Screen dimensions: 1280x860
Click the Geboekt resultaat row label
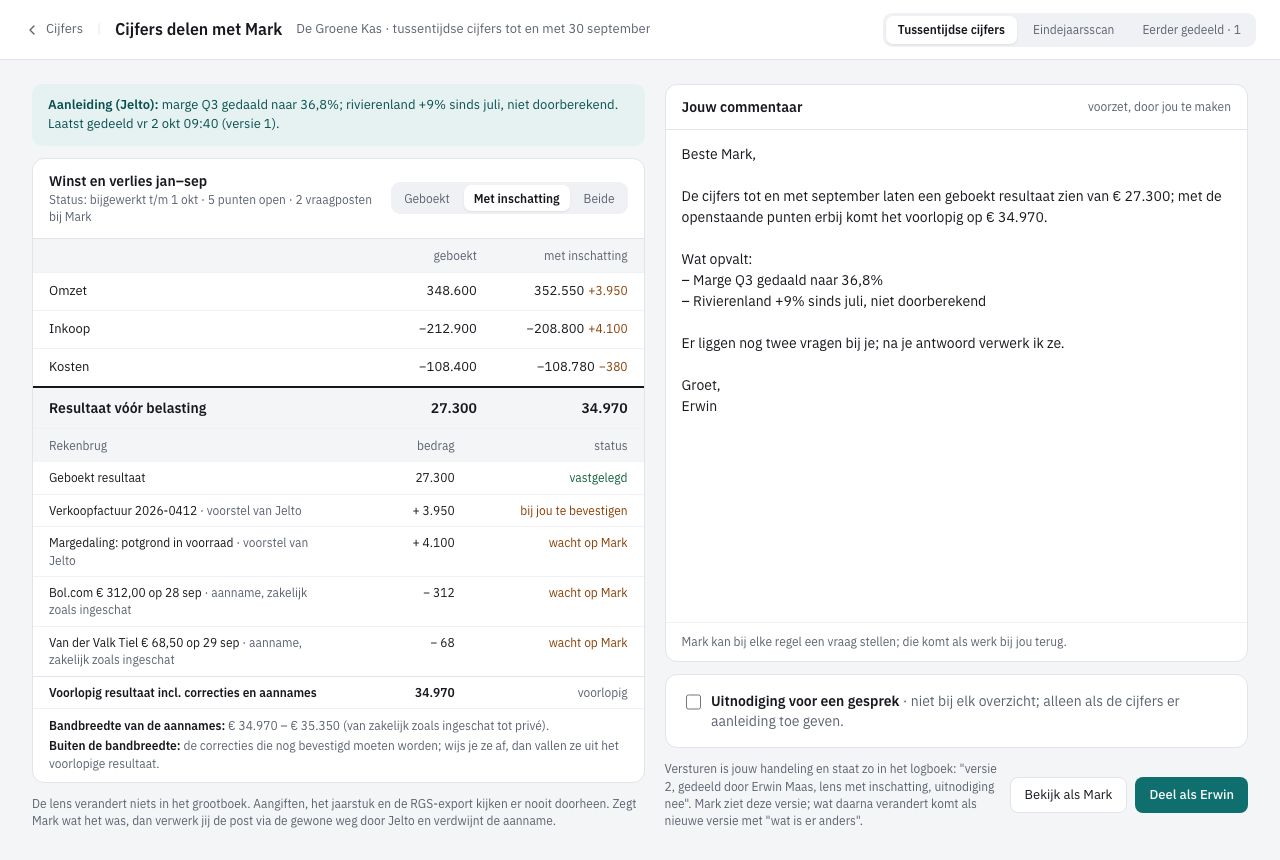[x=97, y=478]
